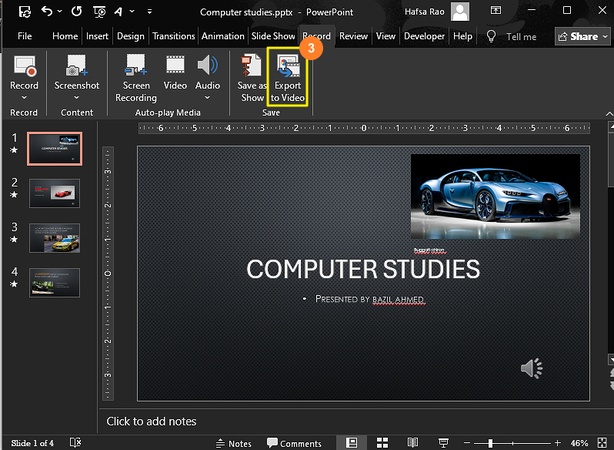614x450 pixels.
Task: Select slide 2 thumbnail with red car
Action: [54, 193]
